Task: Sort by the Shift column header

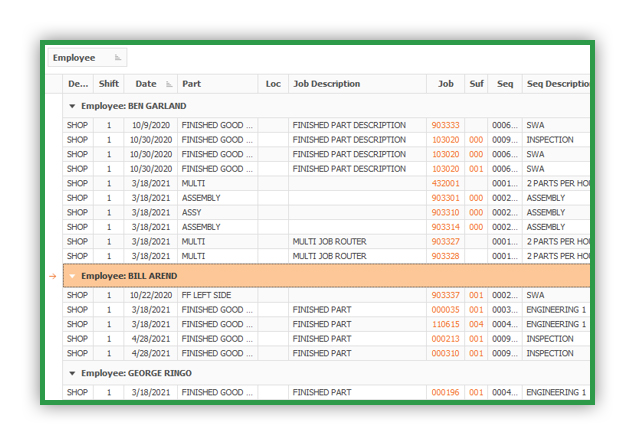Action: coord(109,84)
